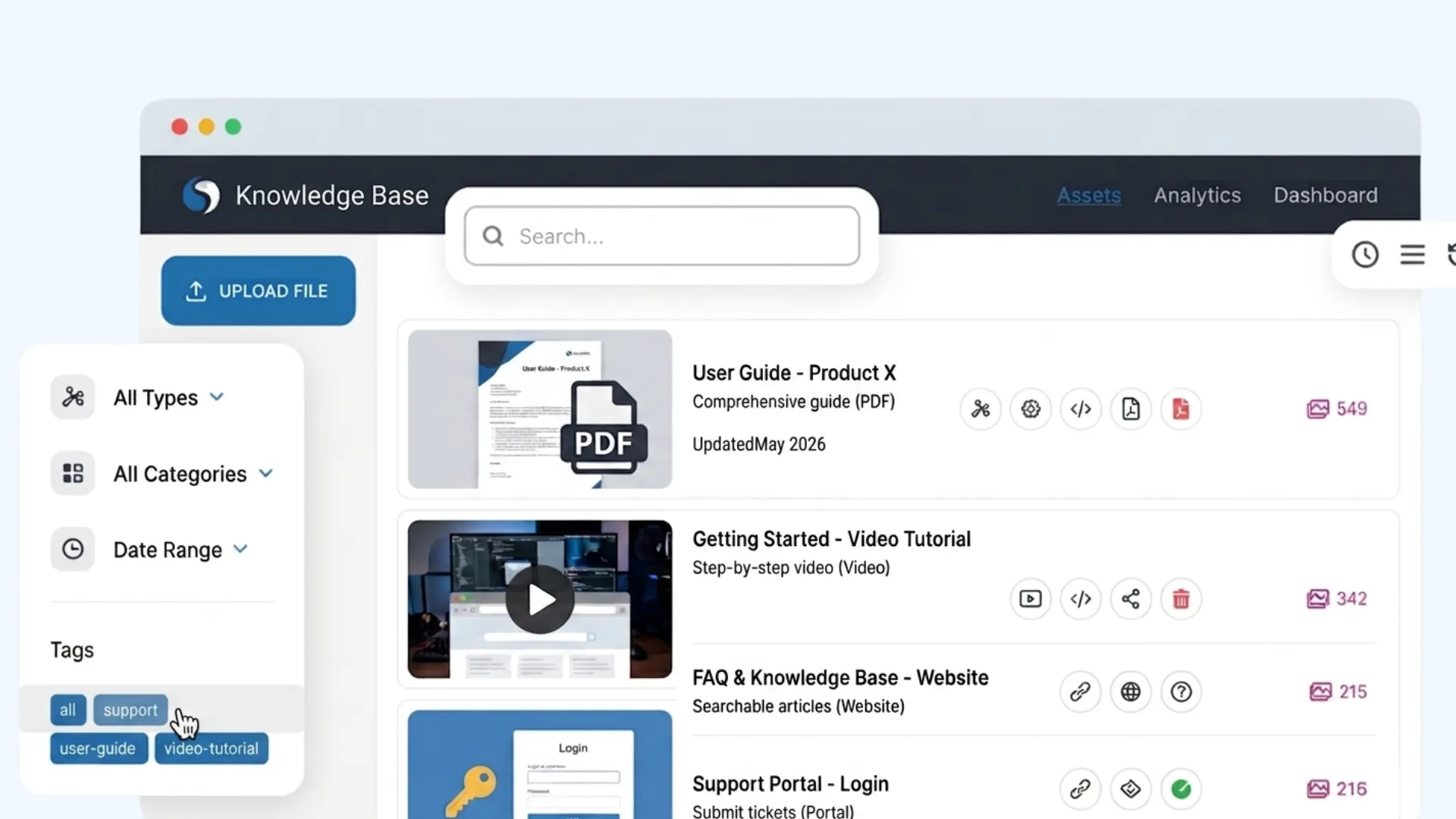Click views image icon showing 216
The width and height of the screenshot is (1456, 819).
(1318, 789)
